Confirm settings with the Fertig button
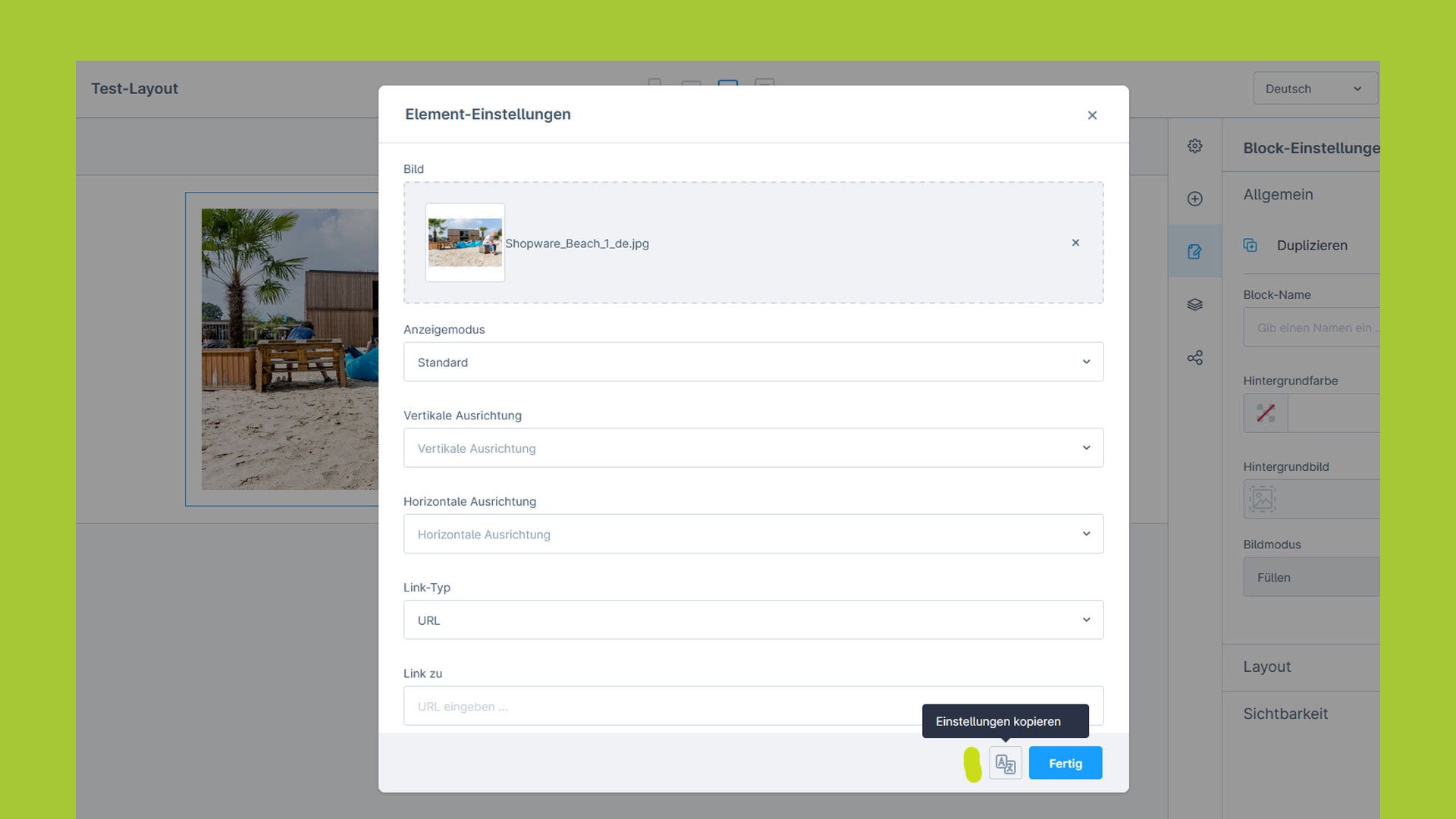 point(1065,764)
